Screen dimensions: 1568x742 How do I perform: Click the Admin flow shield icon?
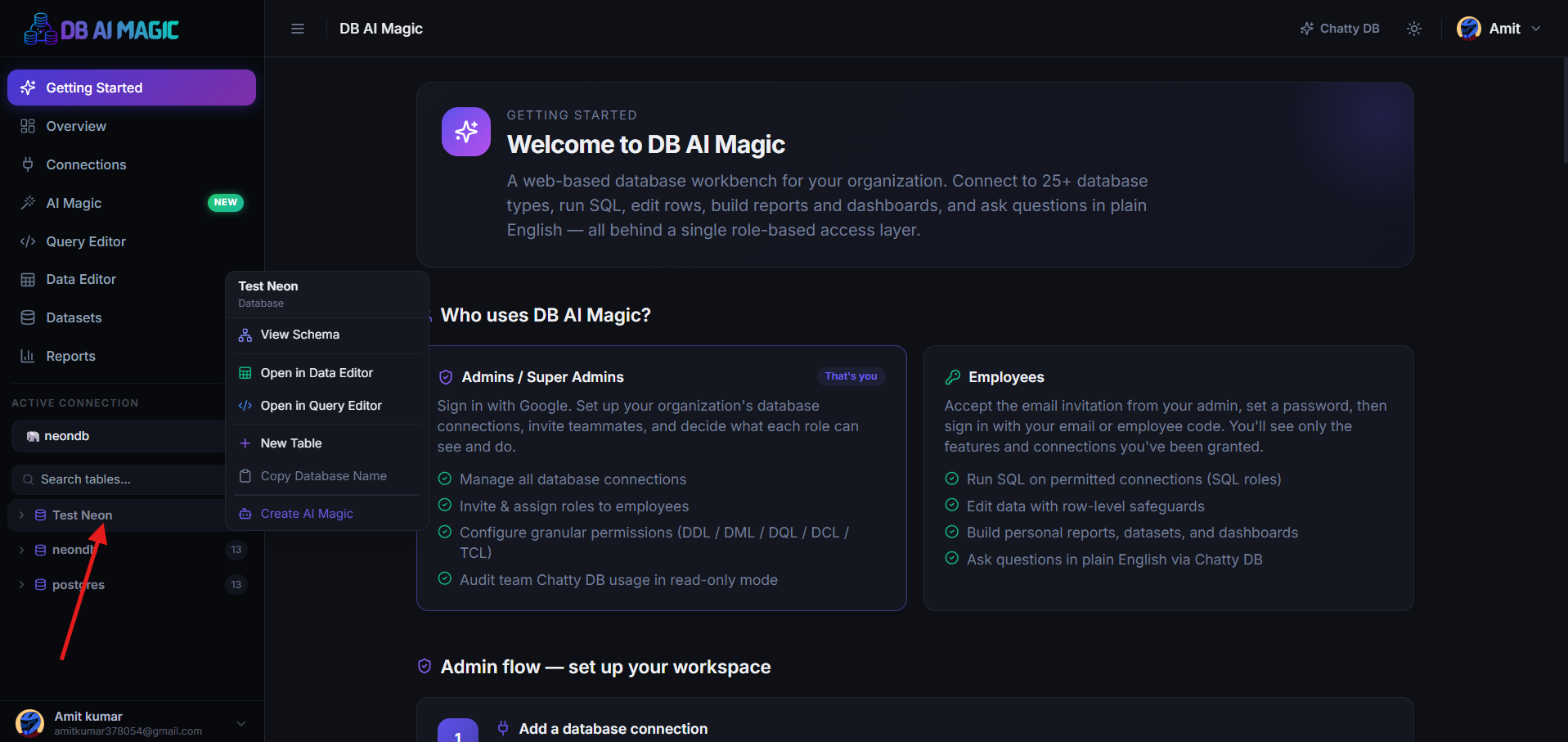pyautogui.click(x=425, y=667)
